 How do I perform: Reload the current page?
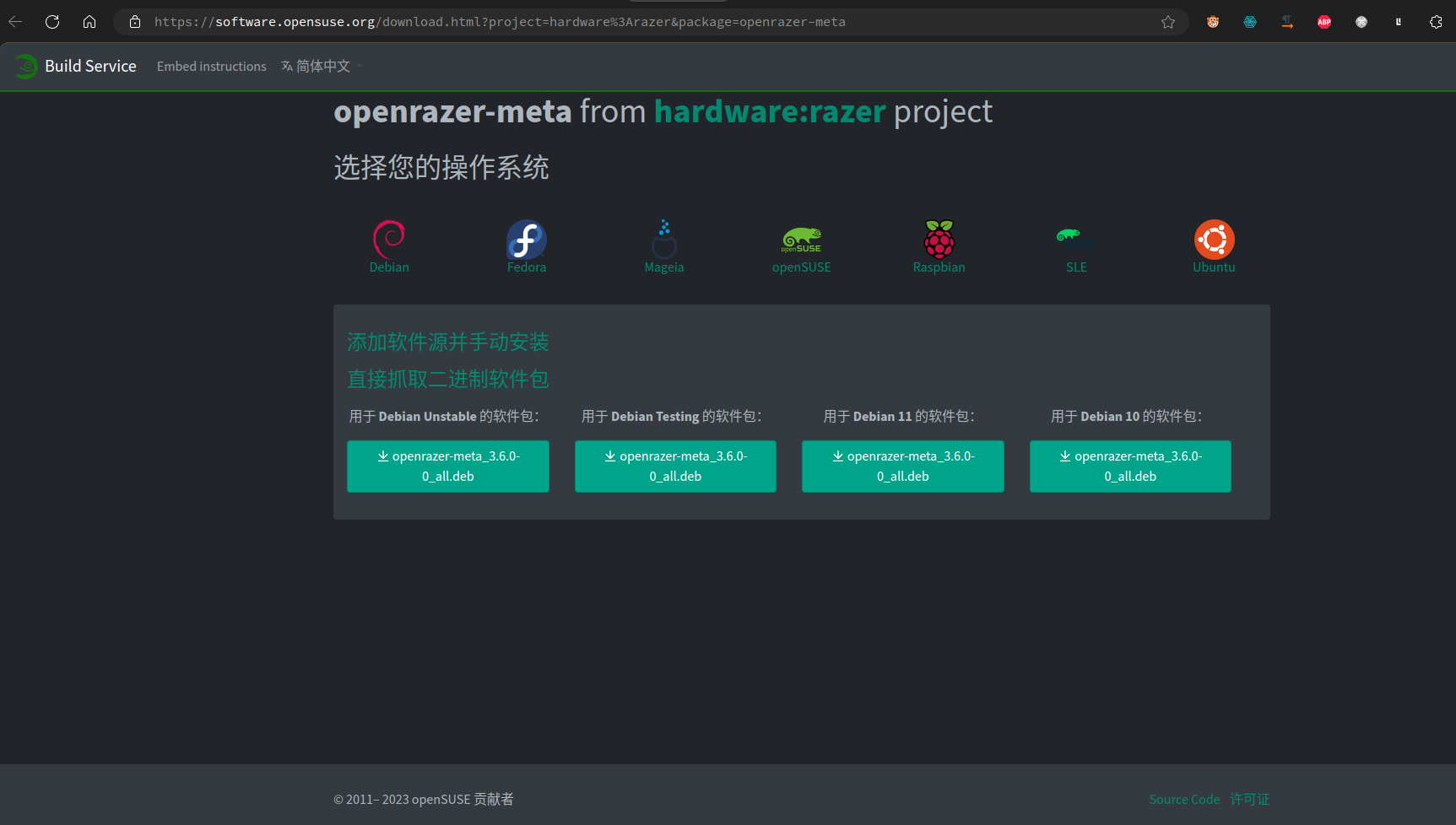click(52, 22)
